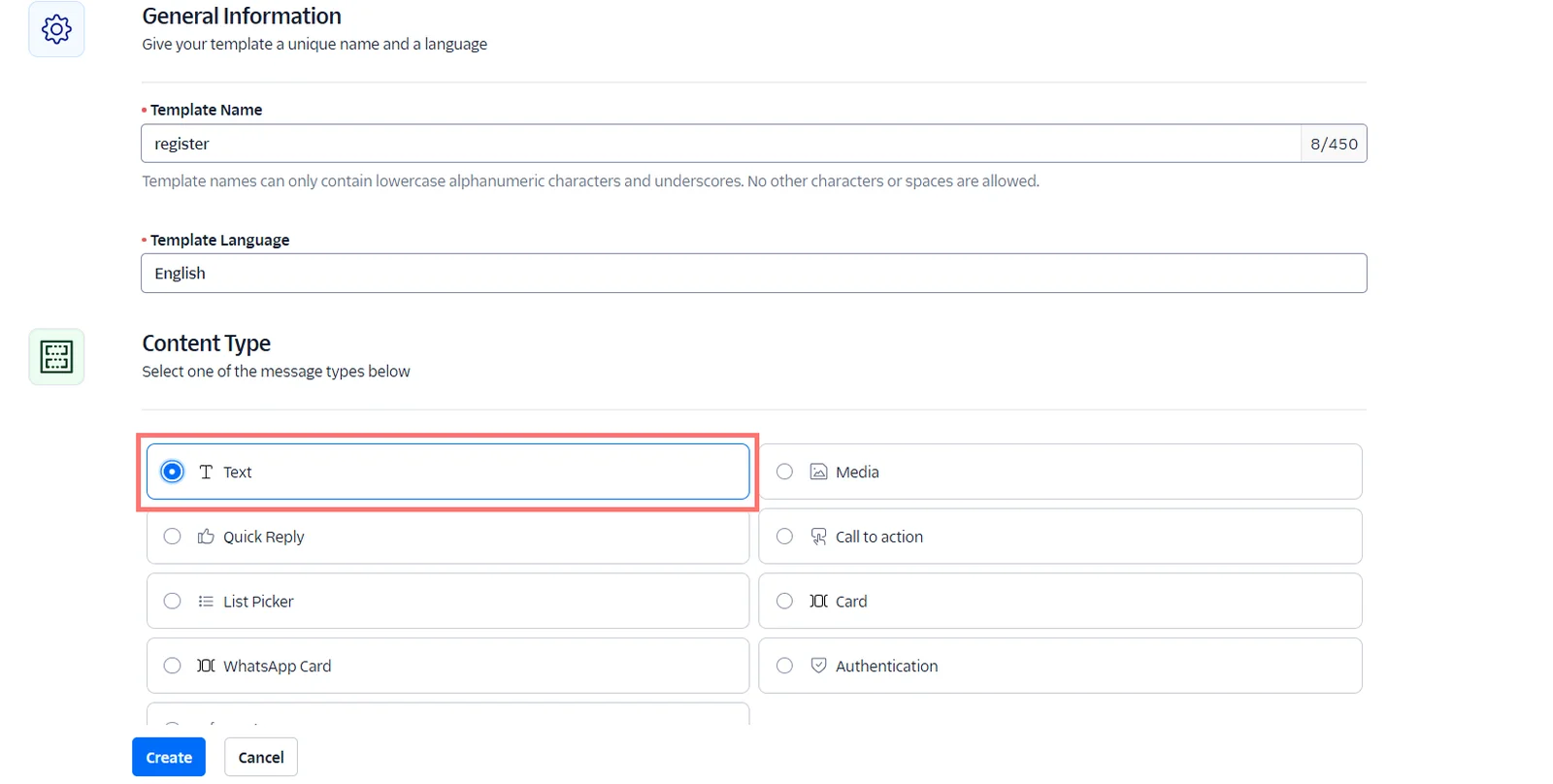Click the Media label
1553x784 pixels.
(x=857, y=472)
